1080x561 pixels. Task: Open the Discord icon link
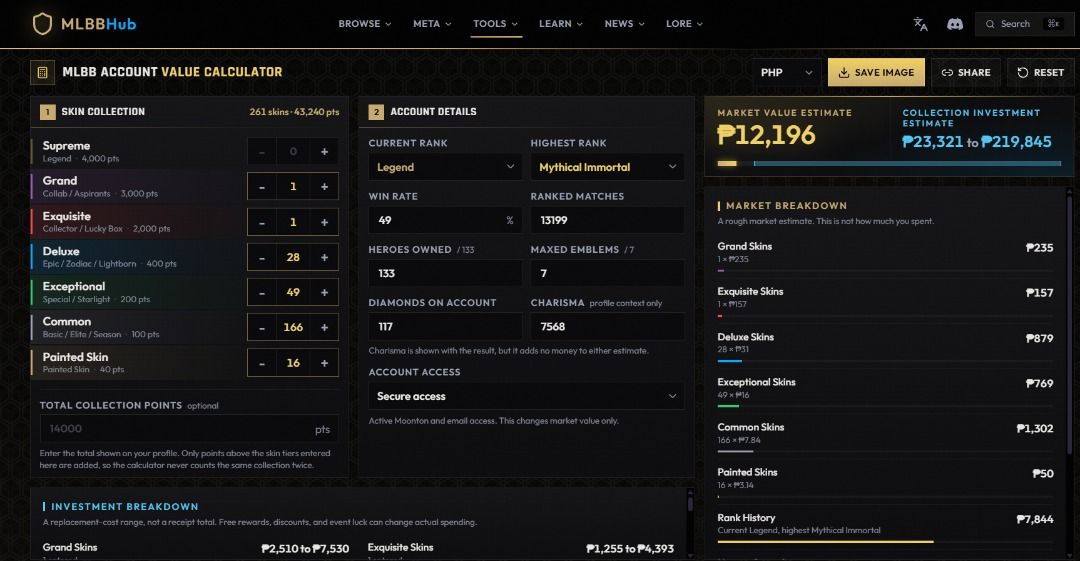tap(955, 24)
